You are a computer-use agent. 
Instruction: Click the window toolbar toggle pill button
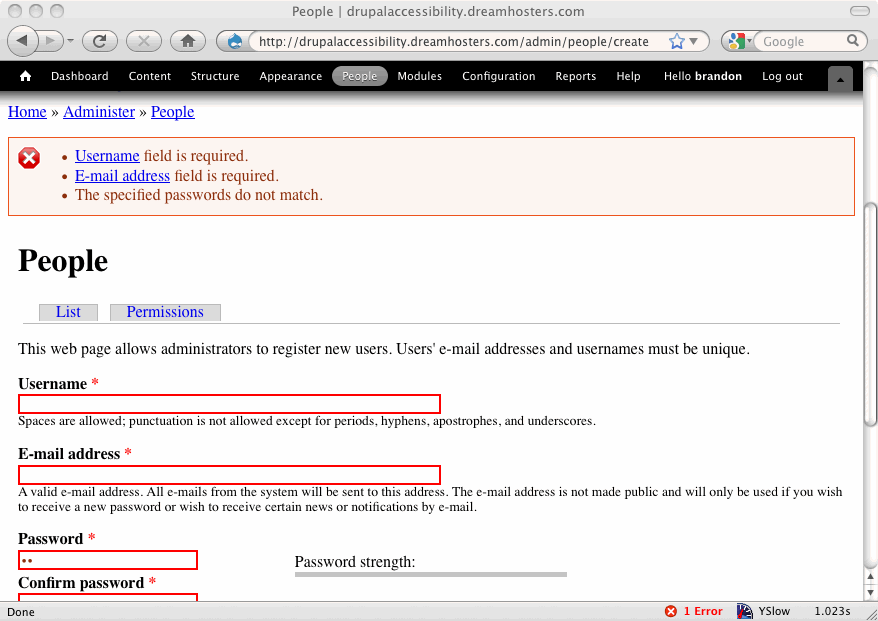(x=860, y=11)
